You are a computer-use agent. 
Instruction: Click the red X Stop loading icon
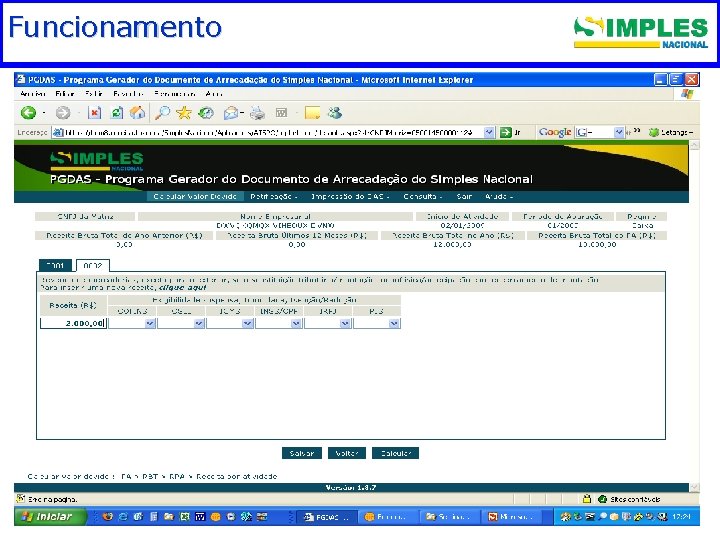point(95,112)
